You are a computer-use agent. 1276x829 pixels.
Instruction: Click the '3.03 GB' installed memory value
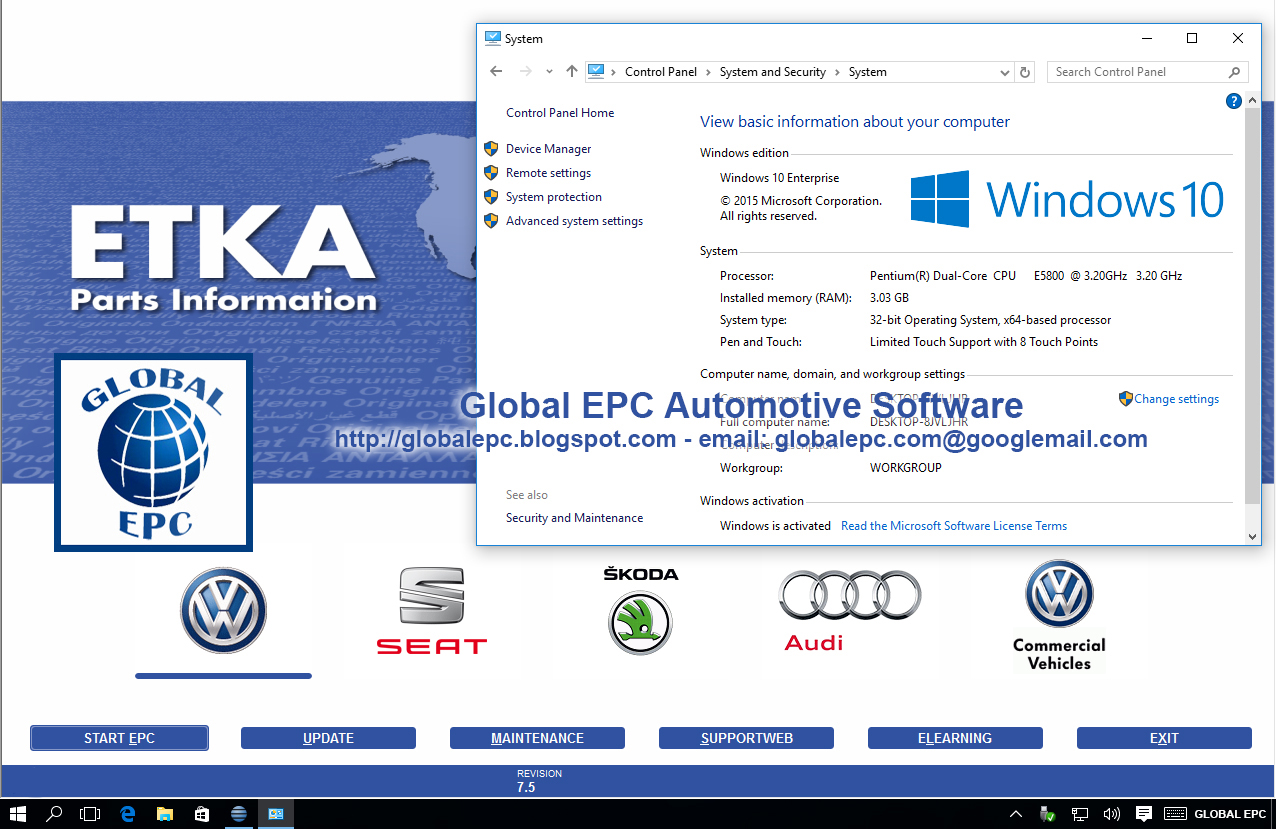[x=889, y=298]
